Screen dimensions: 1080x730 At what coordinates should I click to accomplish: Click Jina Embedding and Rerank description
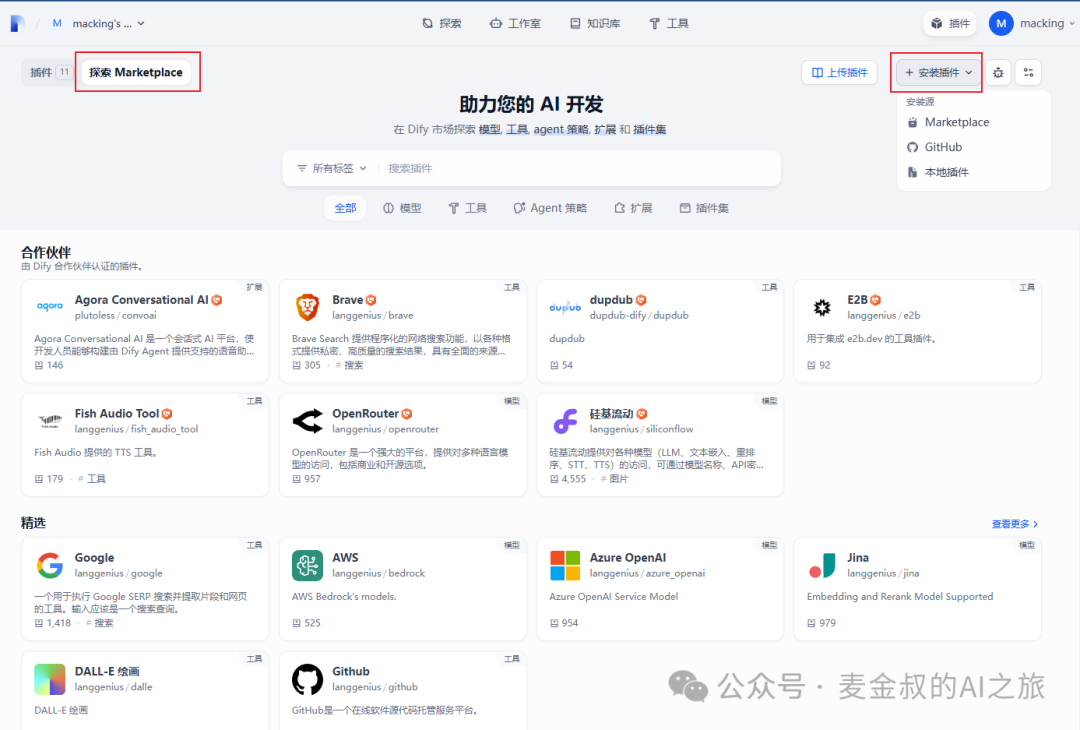pos(900,596)
